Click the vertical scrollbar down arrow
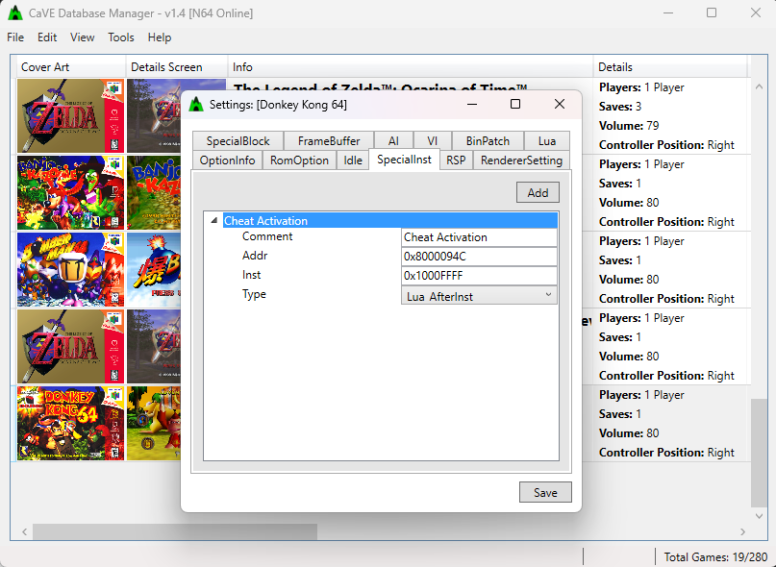776x567 pixels. point(759,516)
